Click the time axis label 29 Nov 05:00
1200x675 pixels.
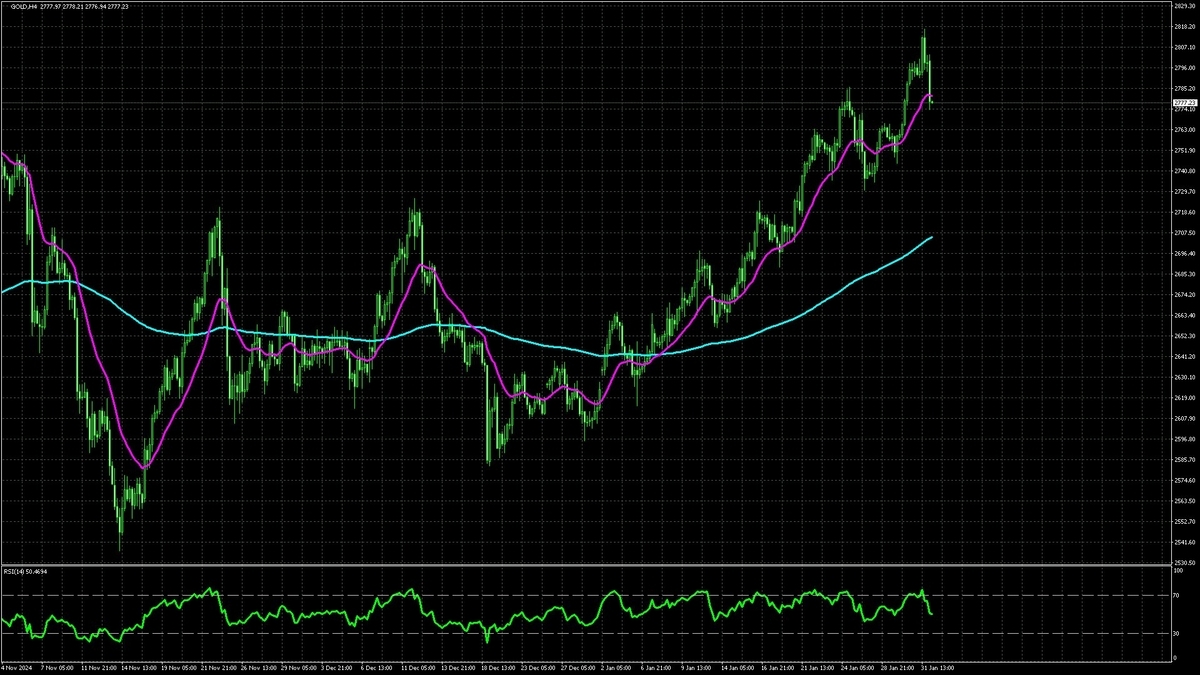pos(298,667)
